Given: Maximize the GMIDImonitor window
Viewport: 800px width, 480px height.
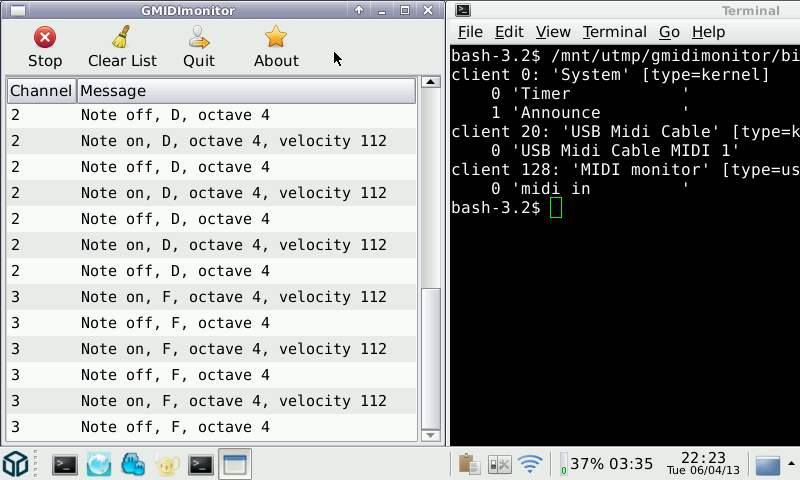Looking at the screenshot, I should (x=405, y=10).
